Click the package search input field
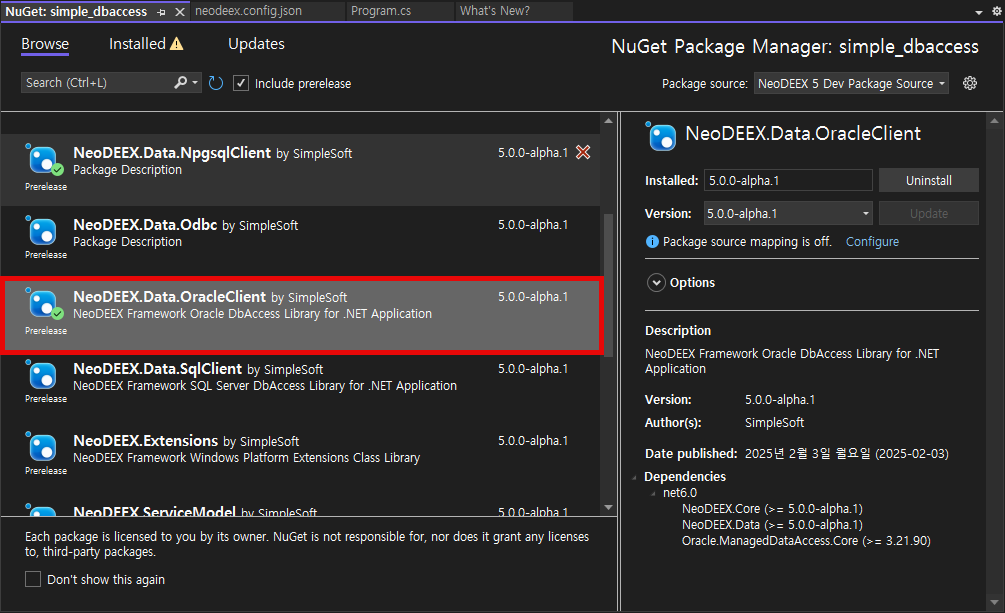The width and height of the screenshot is (1005, 613). (97, 83)
